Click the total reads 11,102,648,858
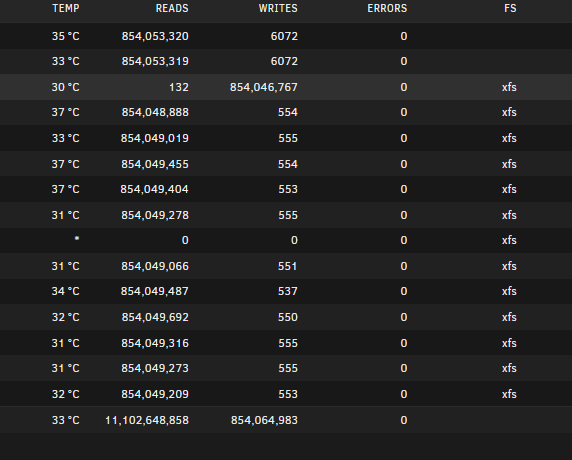Image resolution: width=572 pixels, height=460 pixels. [x=147, y=420]
